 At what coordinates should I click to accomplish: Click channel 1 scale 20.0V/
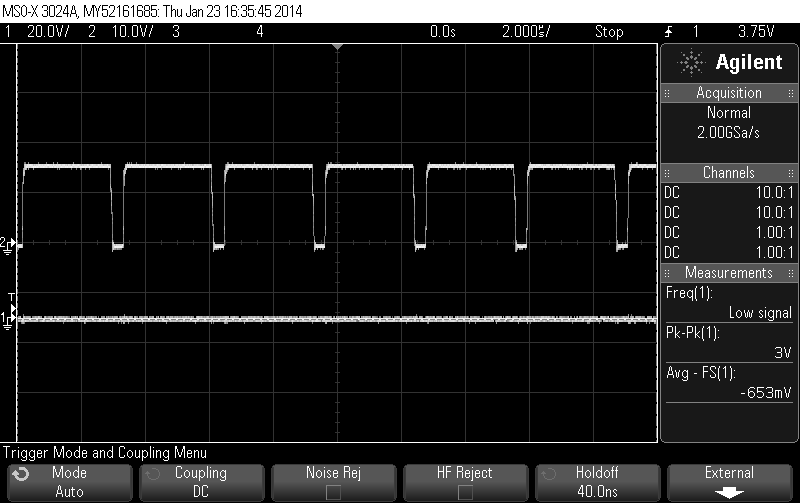click(x=48, y=32)
